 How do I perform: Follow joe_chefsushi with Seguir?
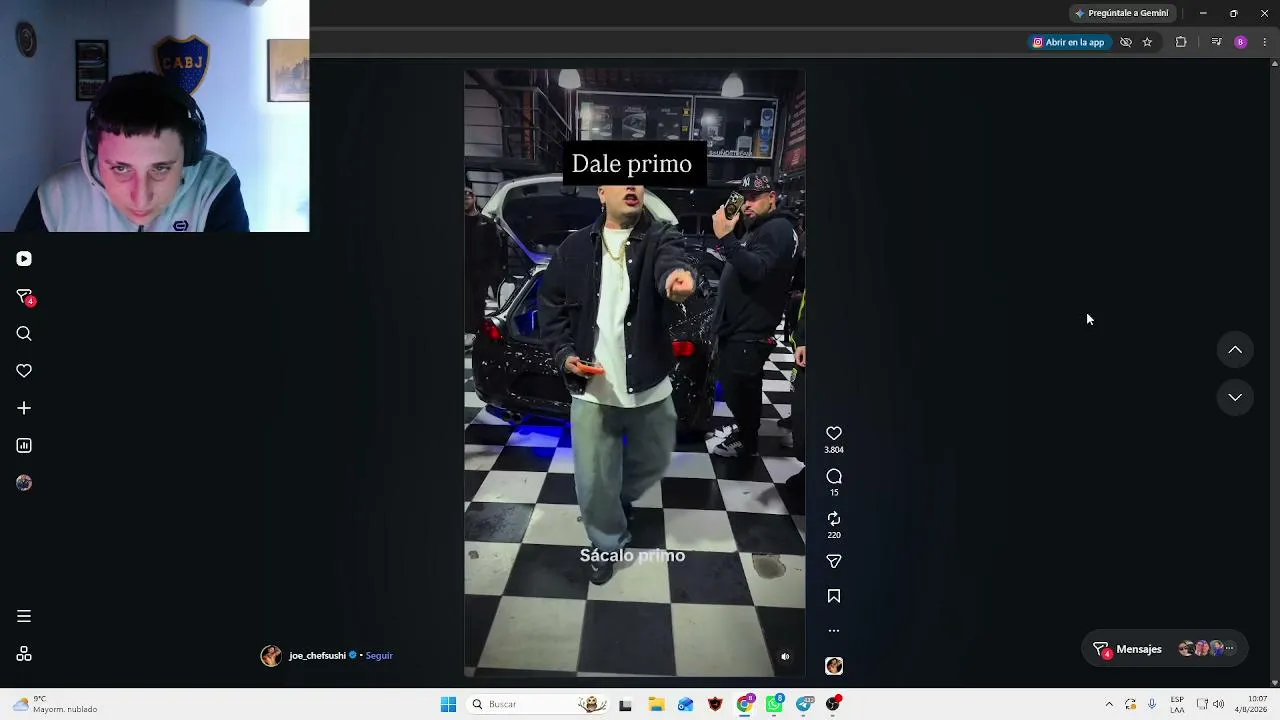tap(379, 656)
